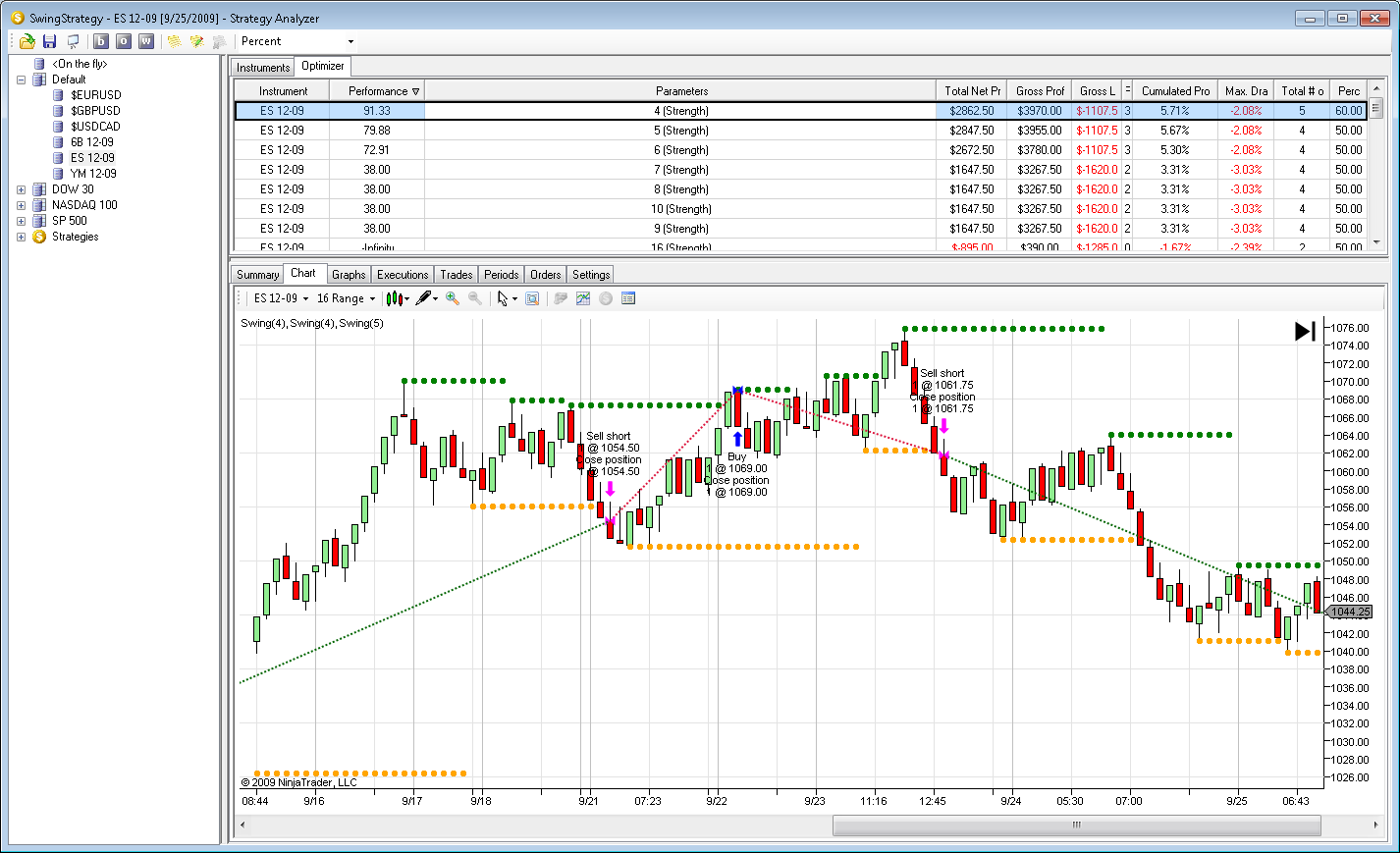Click the Gross Profit column header

tap(1040, 91)
